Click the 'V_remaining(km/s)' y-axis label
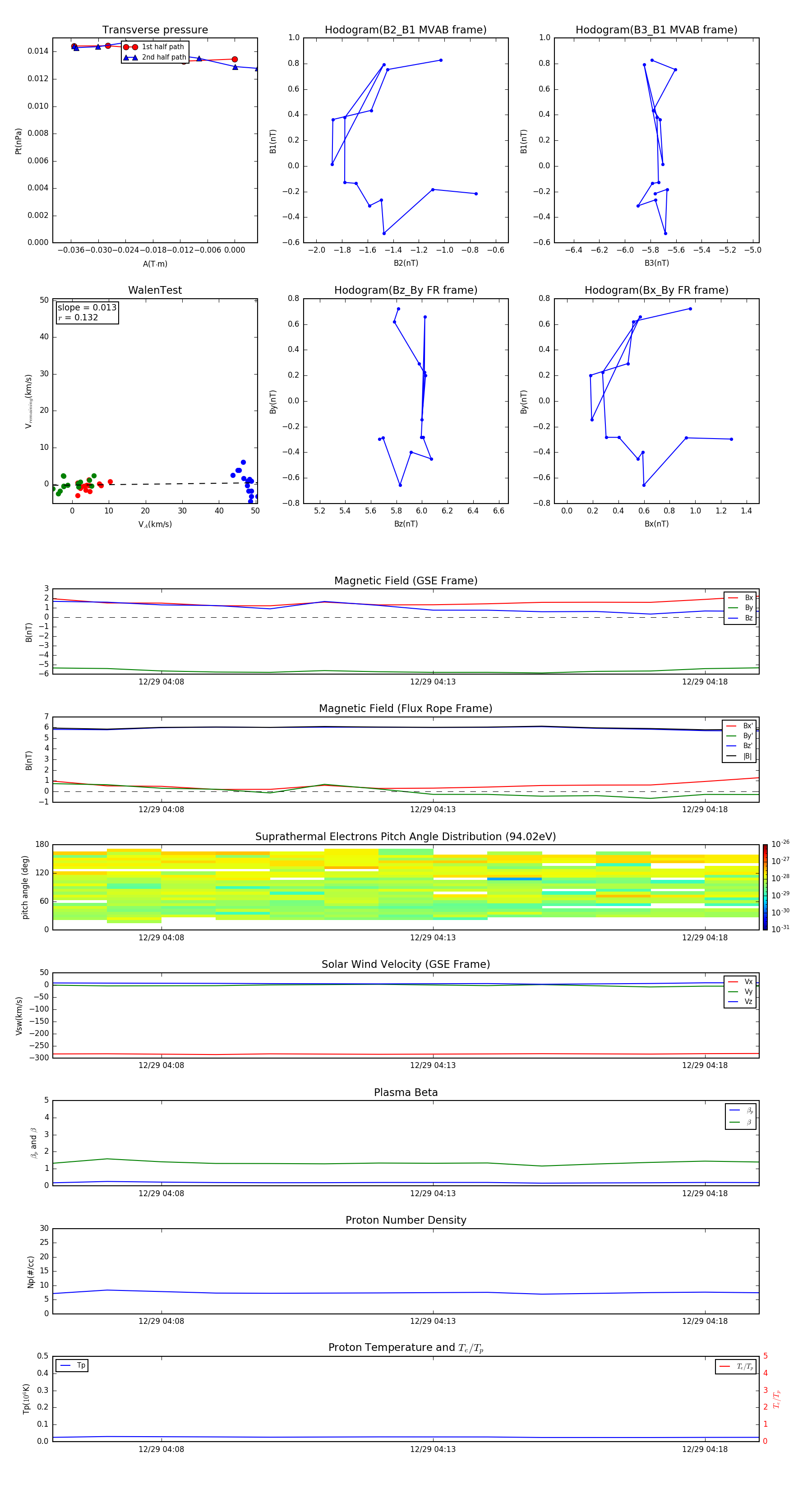 (28, 401)
